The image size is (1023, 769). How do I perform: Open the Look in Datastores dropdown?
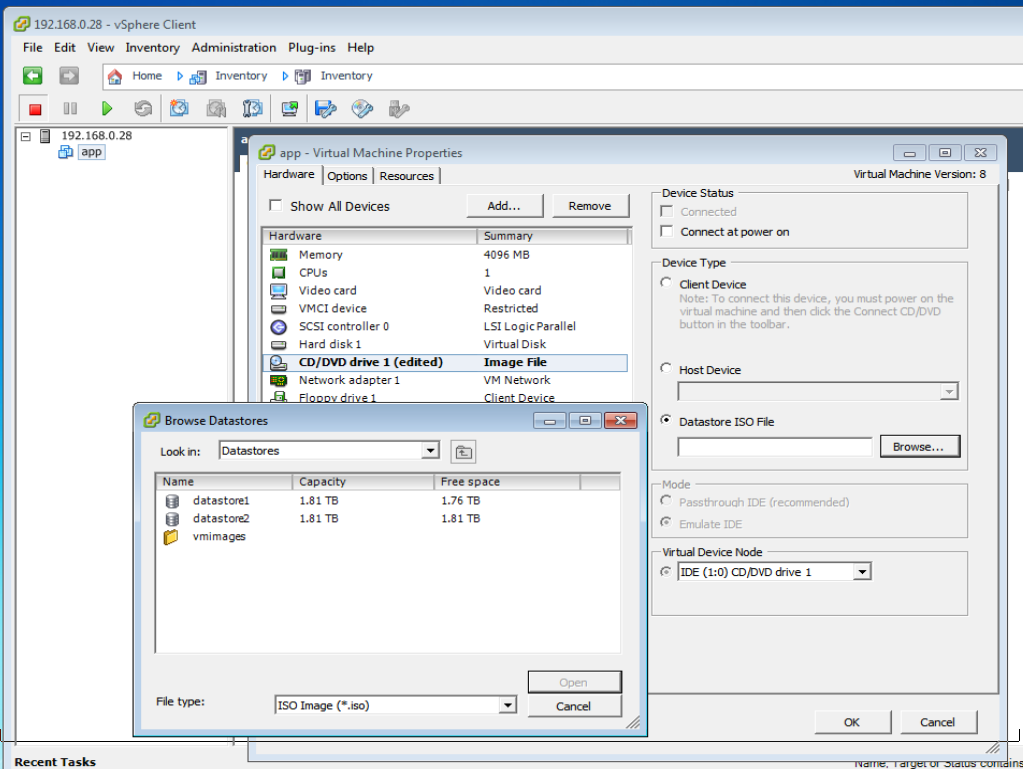click(430, 451)
